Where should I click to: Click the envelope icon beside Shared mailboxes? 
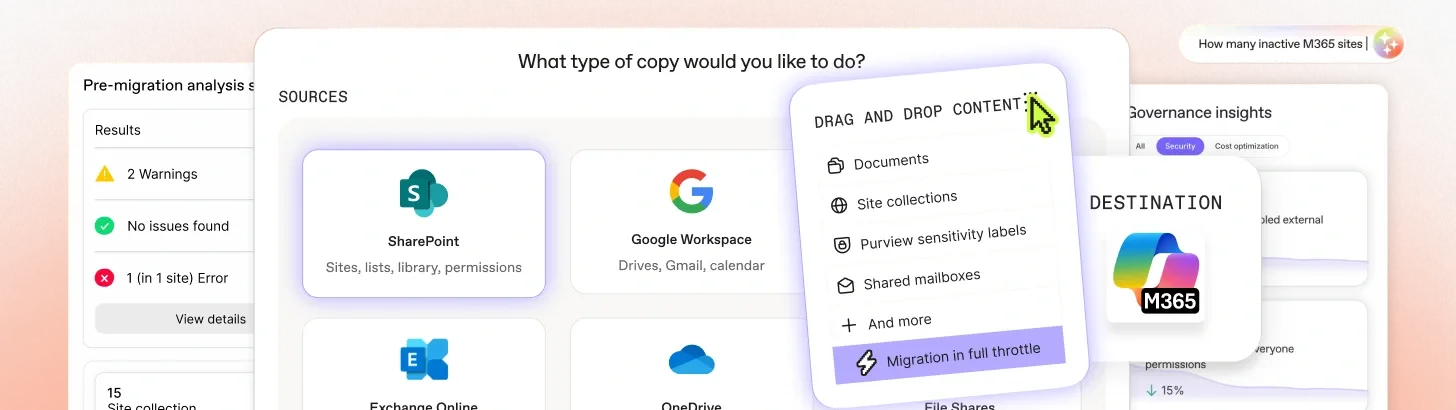click(846, 286)
